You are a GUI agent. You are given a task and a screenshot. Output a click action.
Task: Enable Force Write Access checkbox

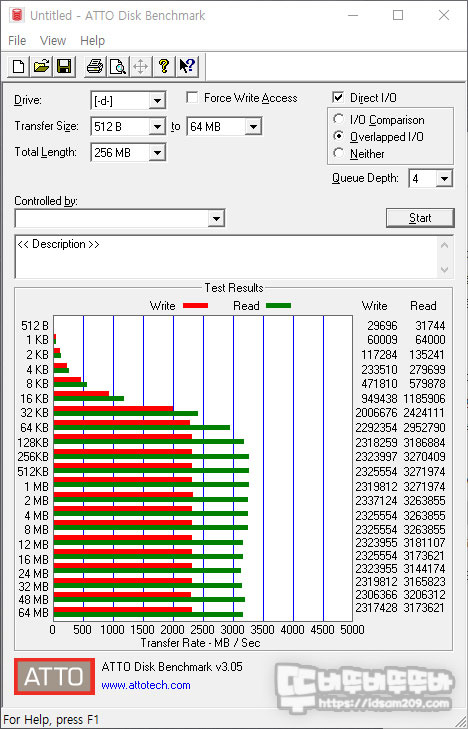pos(191,98)
